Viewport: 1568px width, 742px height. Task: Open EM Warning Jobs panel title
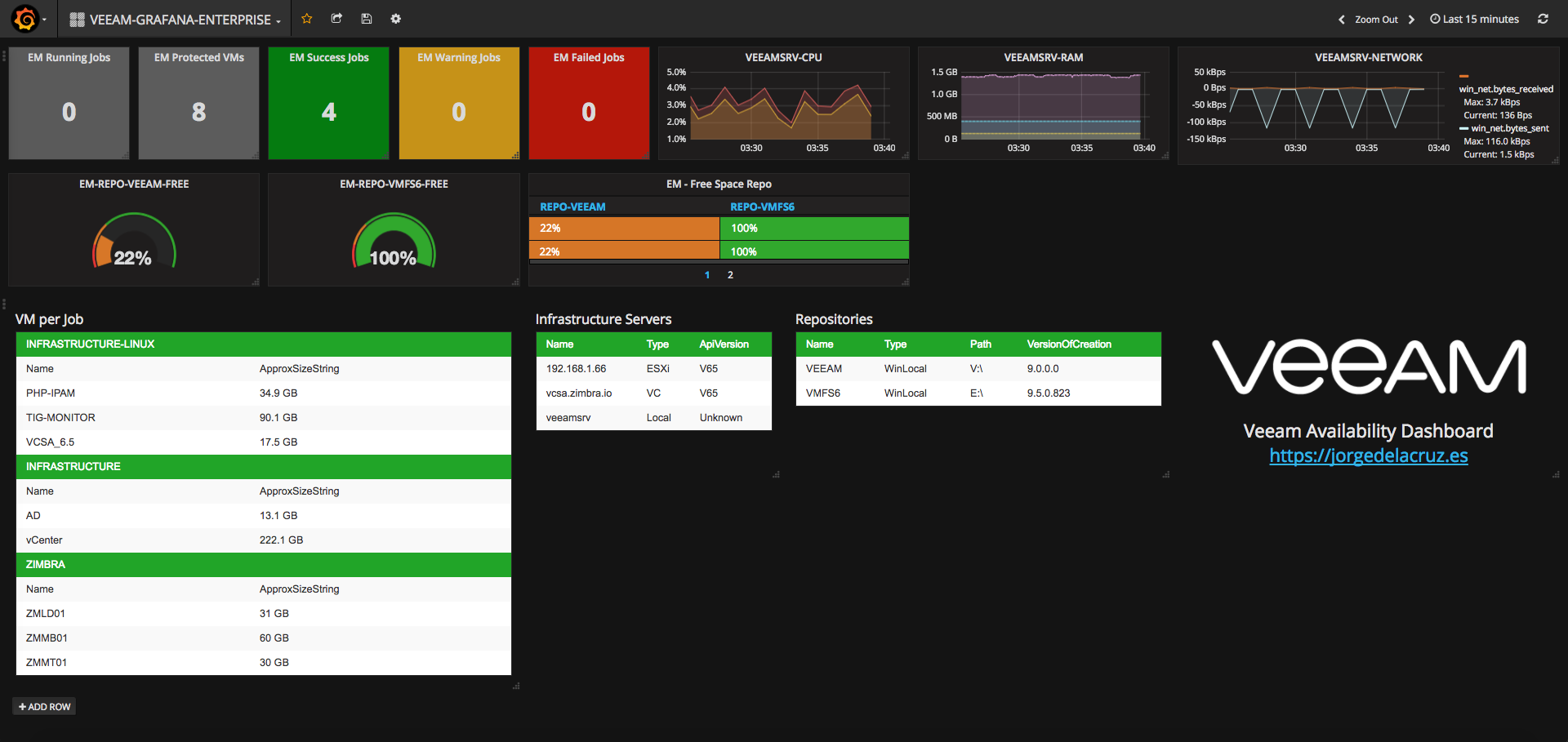tap(458, 57)
